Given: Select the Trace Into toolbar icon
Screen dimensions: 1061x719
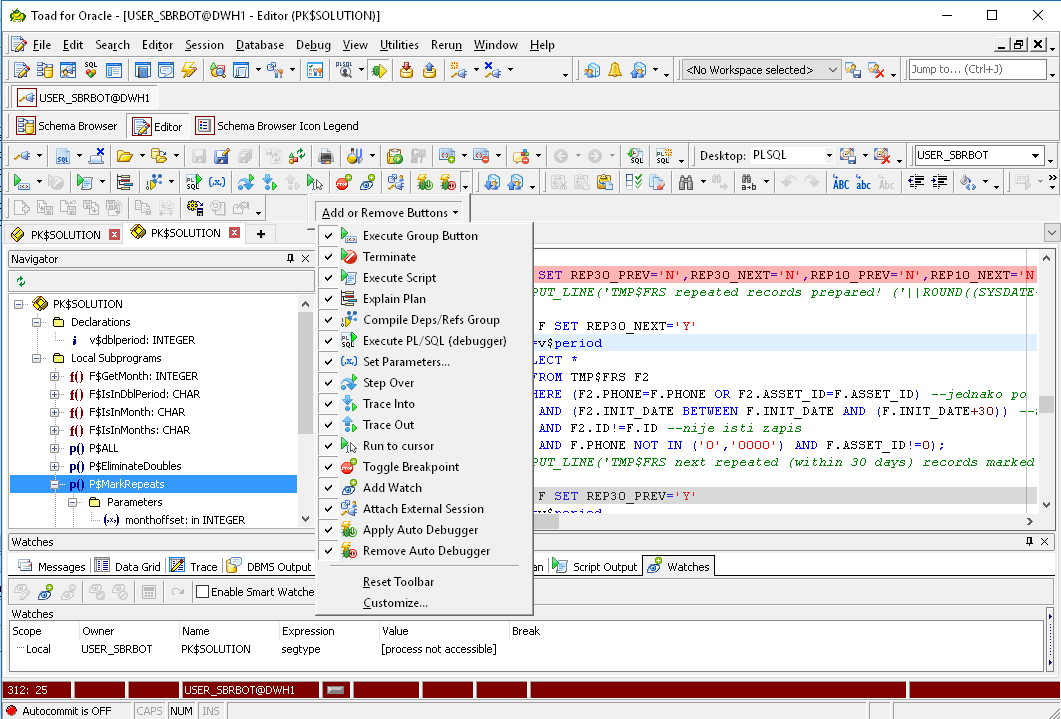Looking at the screenshot, I should click(268, 182).
